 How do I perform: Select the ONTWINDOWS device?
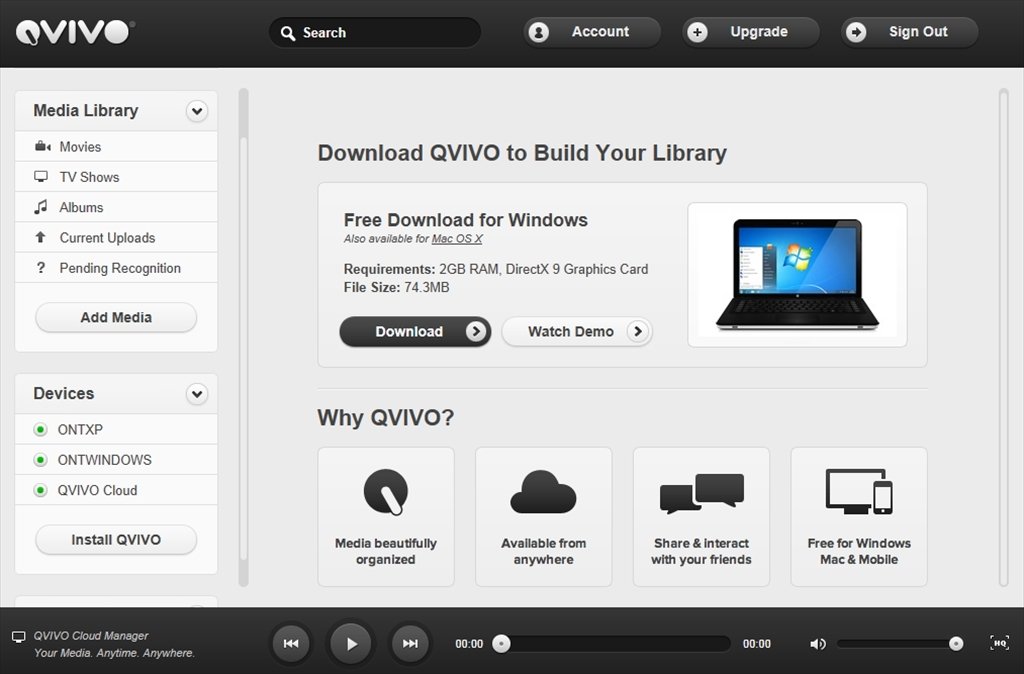(116, 460)
